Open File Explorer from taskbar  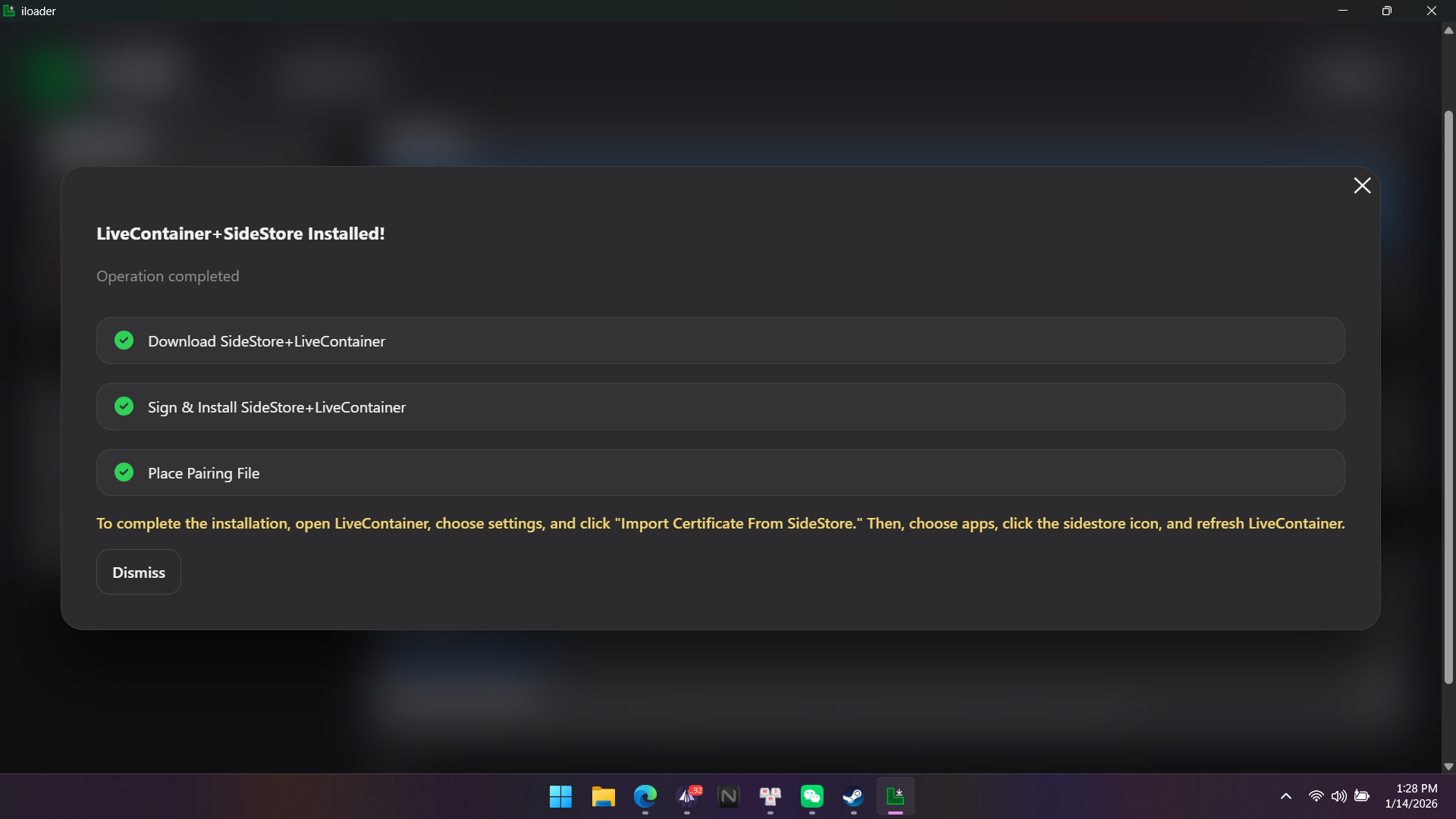pyautogui.click(x=603, y=796)
